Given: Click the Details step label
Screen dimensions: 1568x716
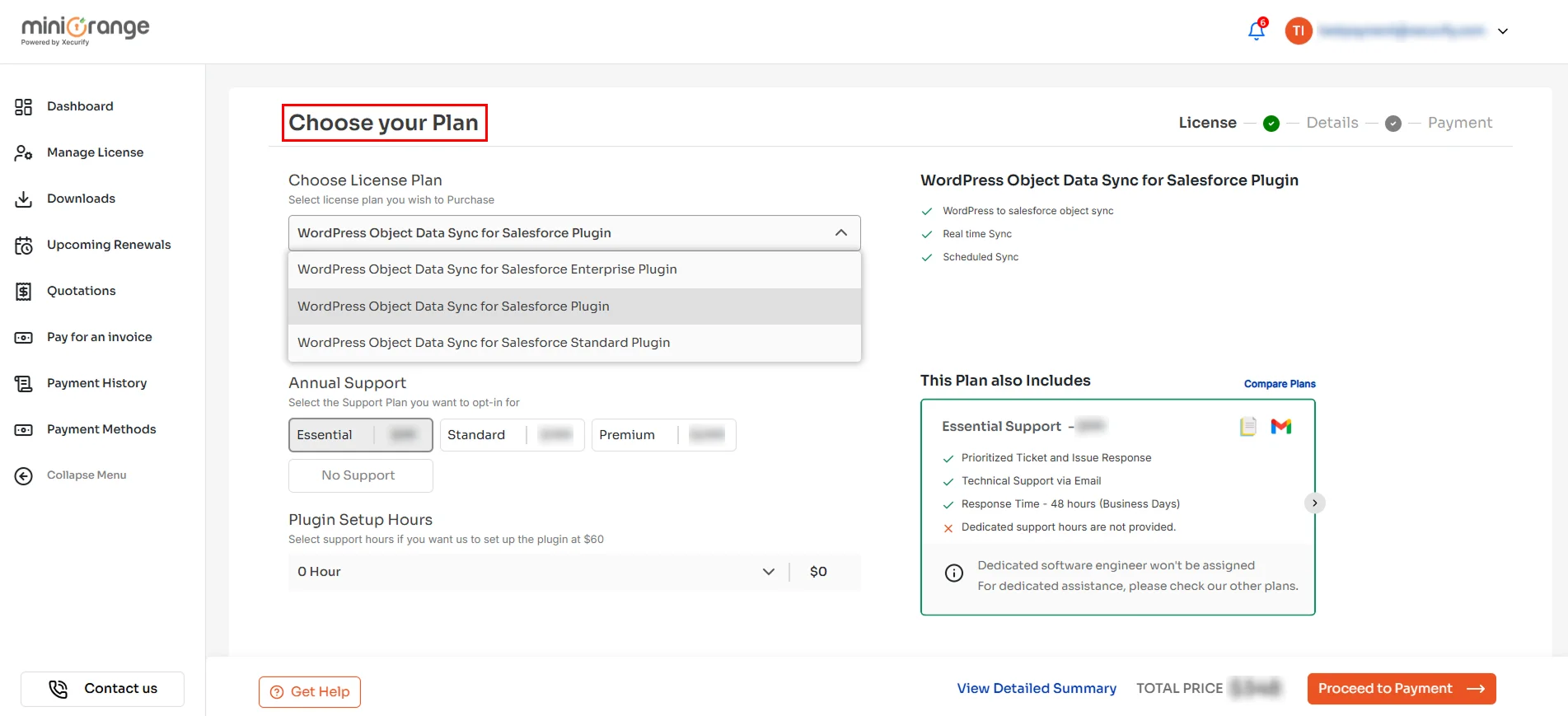Looking at the screenshot, I should (x=1332, y=123).
